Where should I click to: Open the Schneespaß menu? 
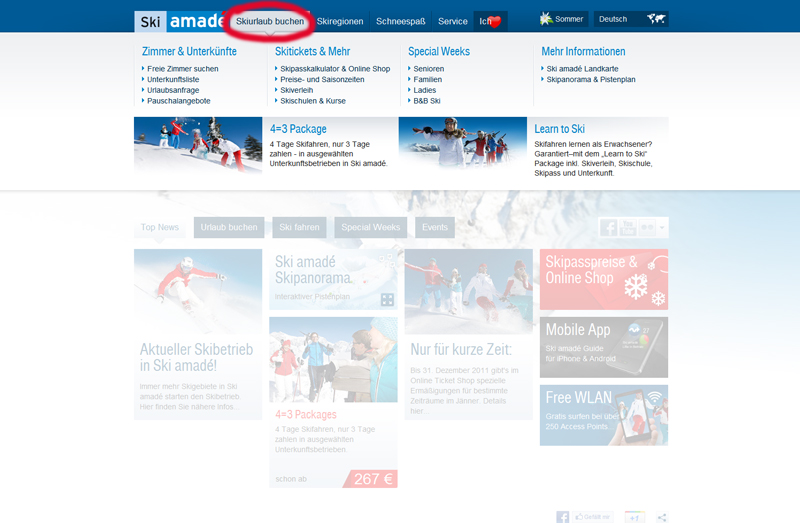coord(401,21)
